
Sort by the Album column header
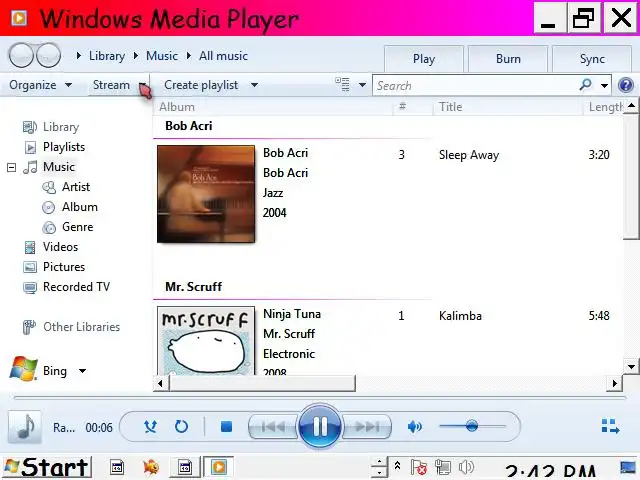click(177, 107)
